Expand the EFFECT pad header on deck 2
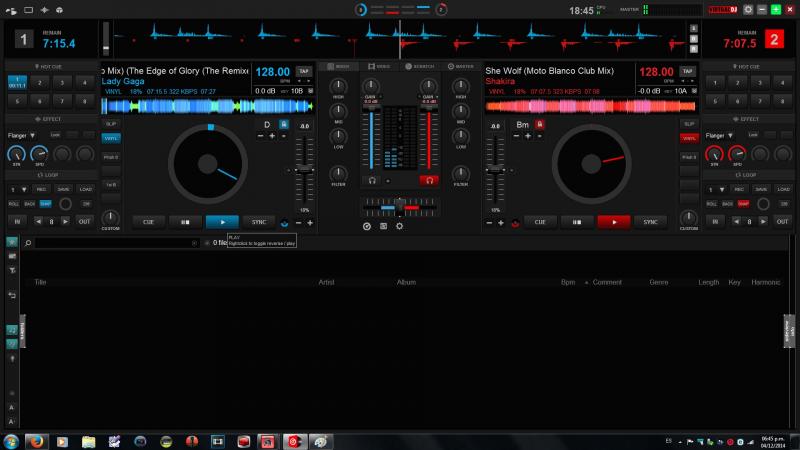Image resolution: width=800 pixels, height=450 pixels. pos(746,119)
